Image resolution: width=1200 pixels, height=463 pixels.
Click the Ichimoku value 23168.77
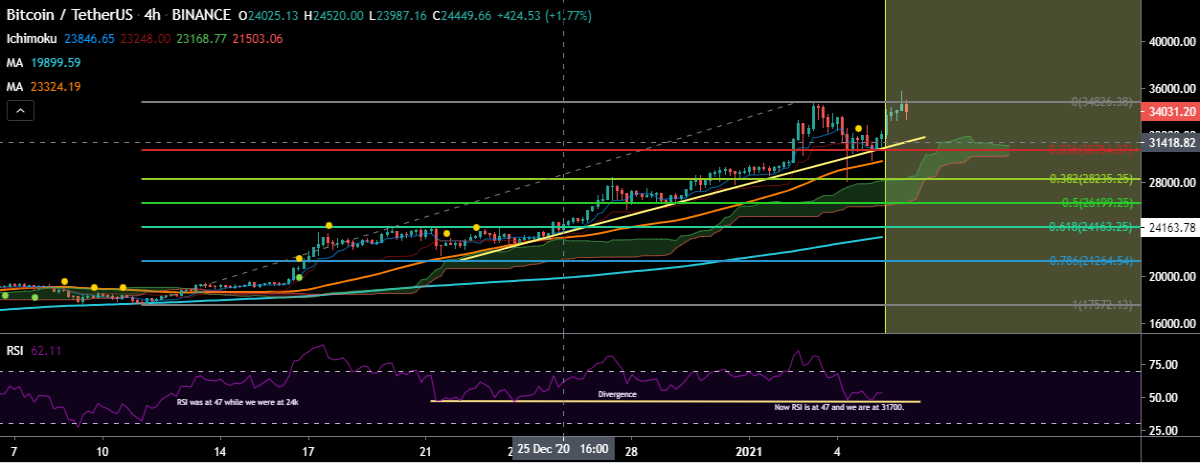click(x=201, y=39)
